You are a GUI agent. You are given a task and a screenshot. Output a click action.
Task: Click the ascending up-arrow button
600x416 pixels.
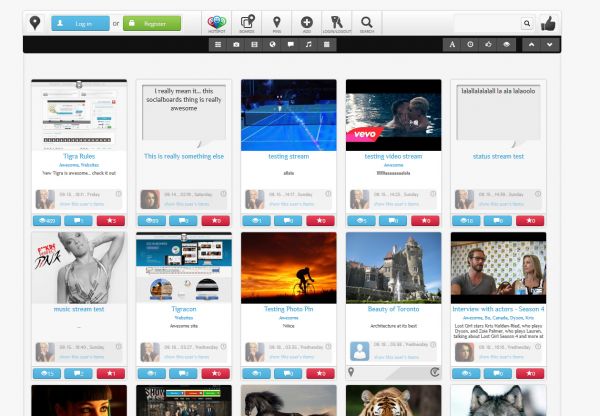pyautogui.click(x=532, y=44)
